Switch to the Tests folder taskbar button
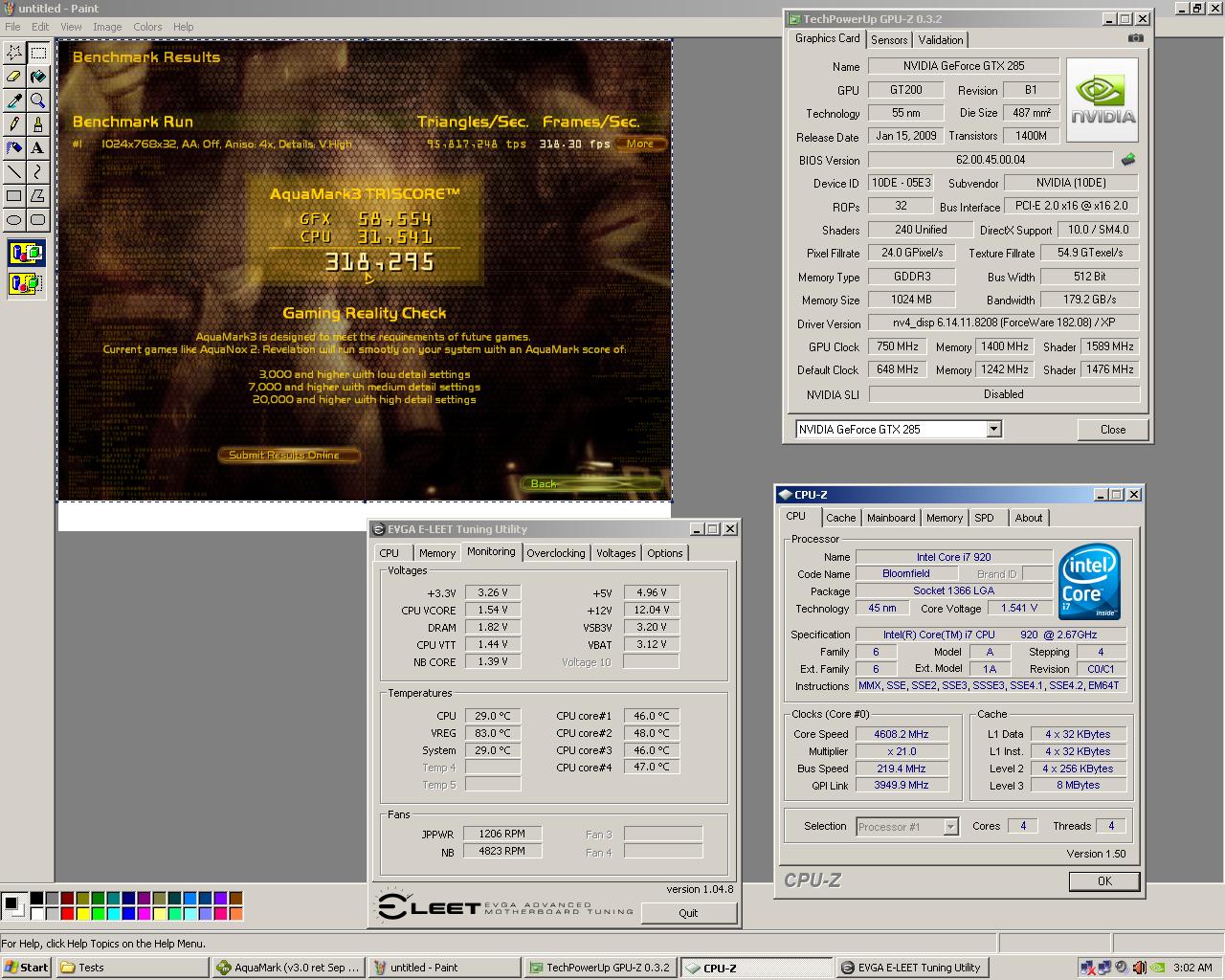 [132, 968]
